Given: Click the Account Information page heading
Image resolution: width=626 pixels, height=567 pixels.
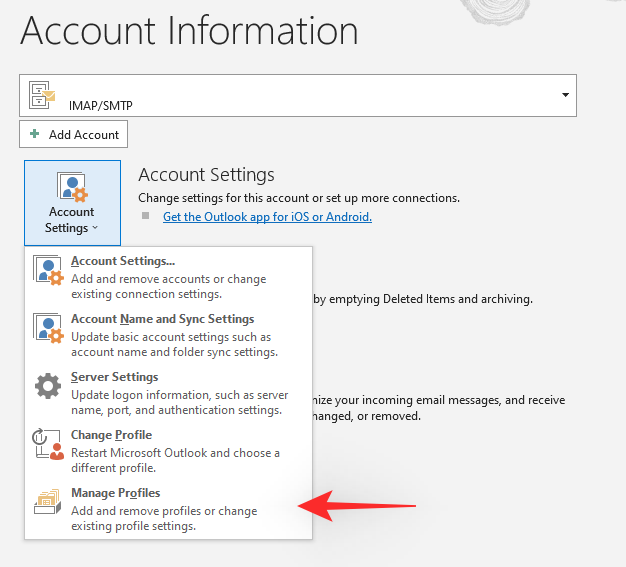Looking at the screenshot, I should pos(189,31).
